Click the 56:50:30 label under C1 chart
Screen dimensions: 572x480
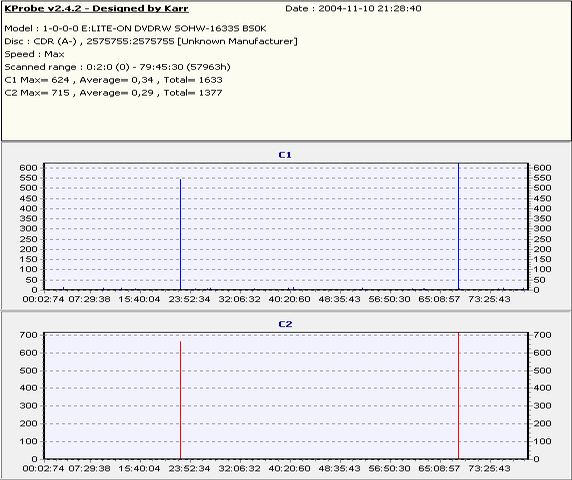tap(390, 299)
